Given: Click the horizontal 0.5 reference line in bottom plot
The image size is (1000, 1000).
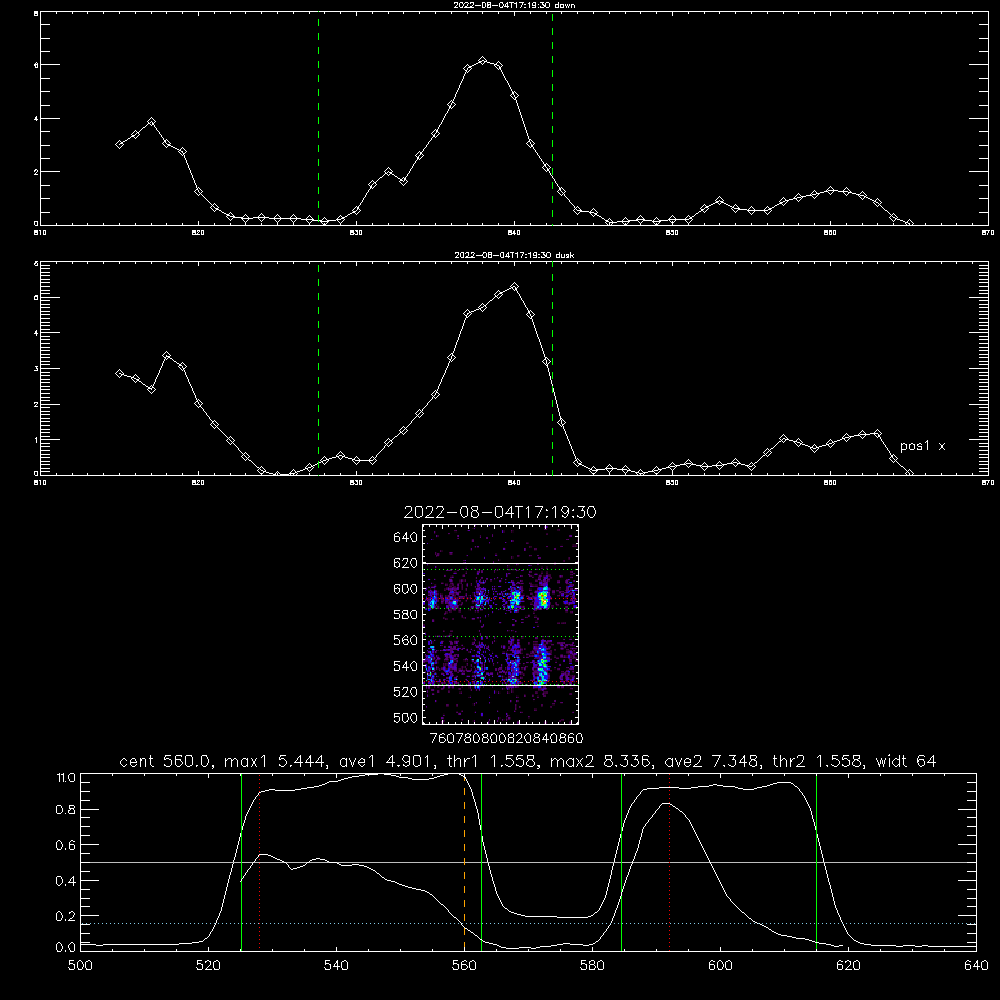Looking at the screenshot, I should (x=528, y=862).
